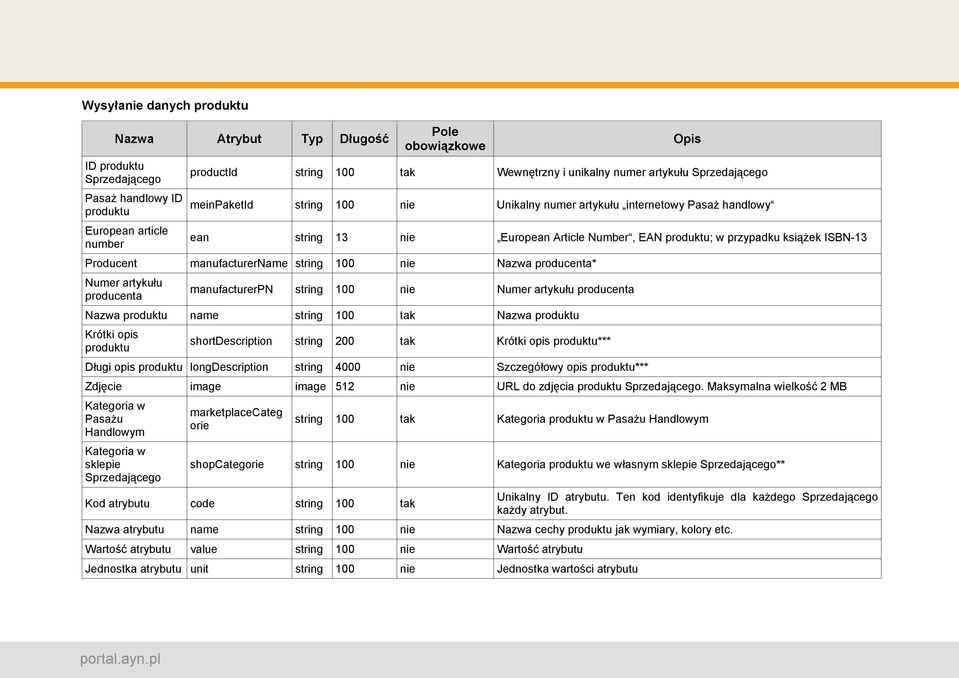Select the 'Producent' name cell
This screenshot has width=959, height=678.
coord(134,263)
